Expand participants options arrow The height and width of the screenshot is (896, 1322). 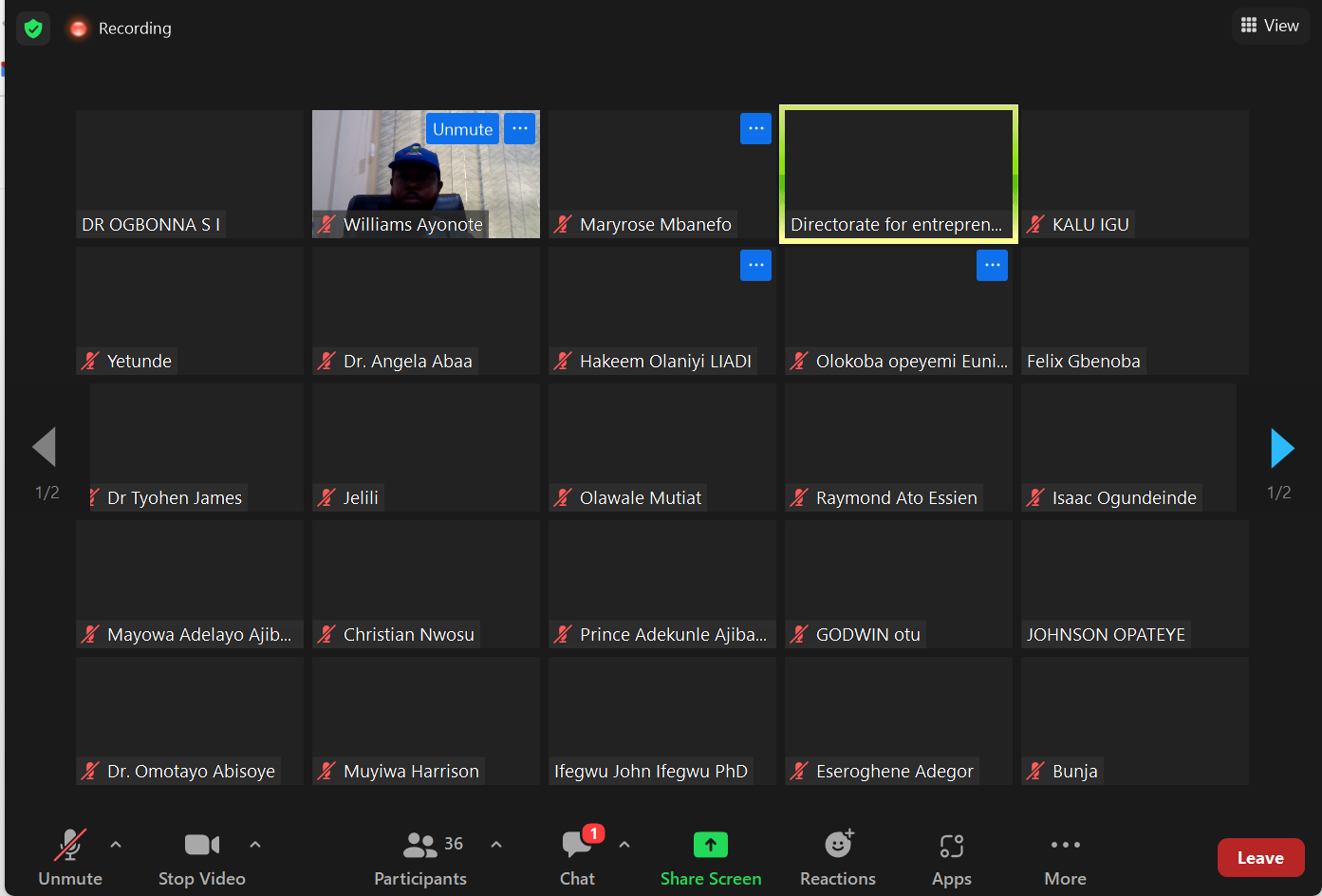pos(496,844)
